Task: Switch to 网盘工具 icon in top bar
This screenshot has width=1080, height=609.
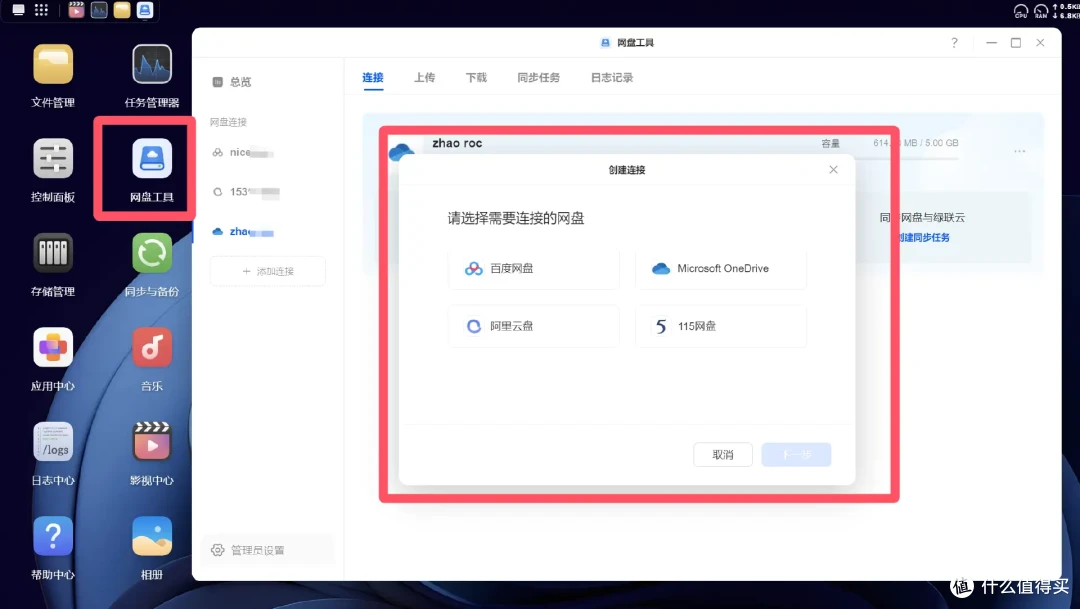Action: pos(145,10)
